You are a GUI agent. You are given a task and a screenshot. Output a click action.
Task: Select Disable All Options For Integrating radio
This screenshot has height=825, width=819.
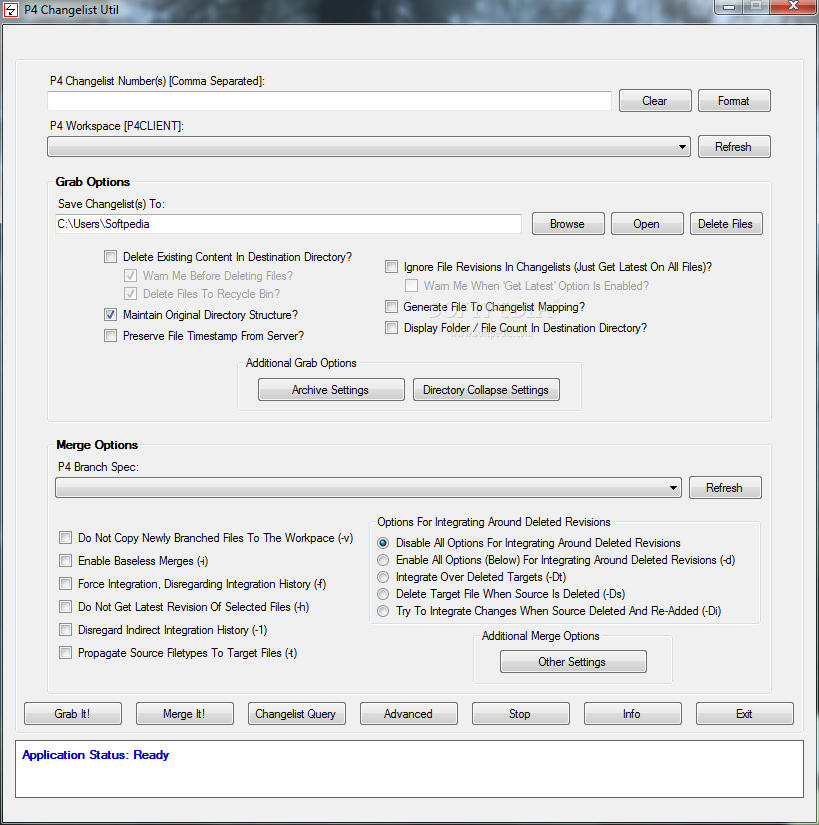tap(383, 543)
